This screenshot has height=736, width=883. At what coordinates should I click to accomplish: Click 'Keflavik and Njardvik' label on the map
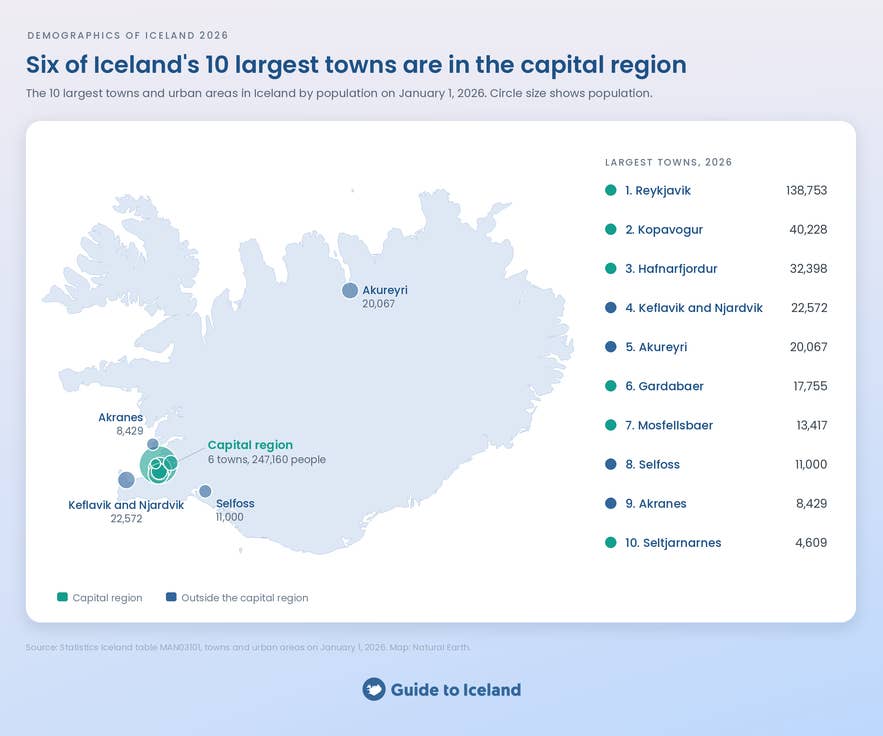tap(126, 505)
